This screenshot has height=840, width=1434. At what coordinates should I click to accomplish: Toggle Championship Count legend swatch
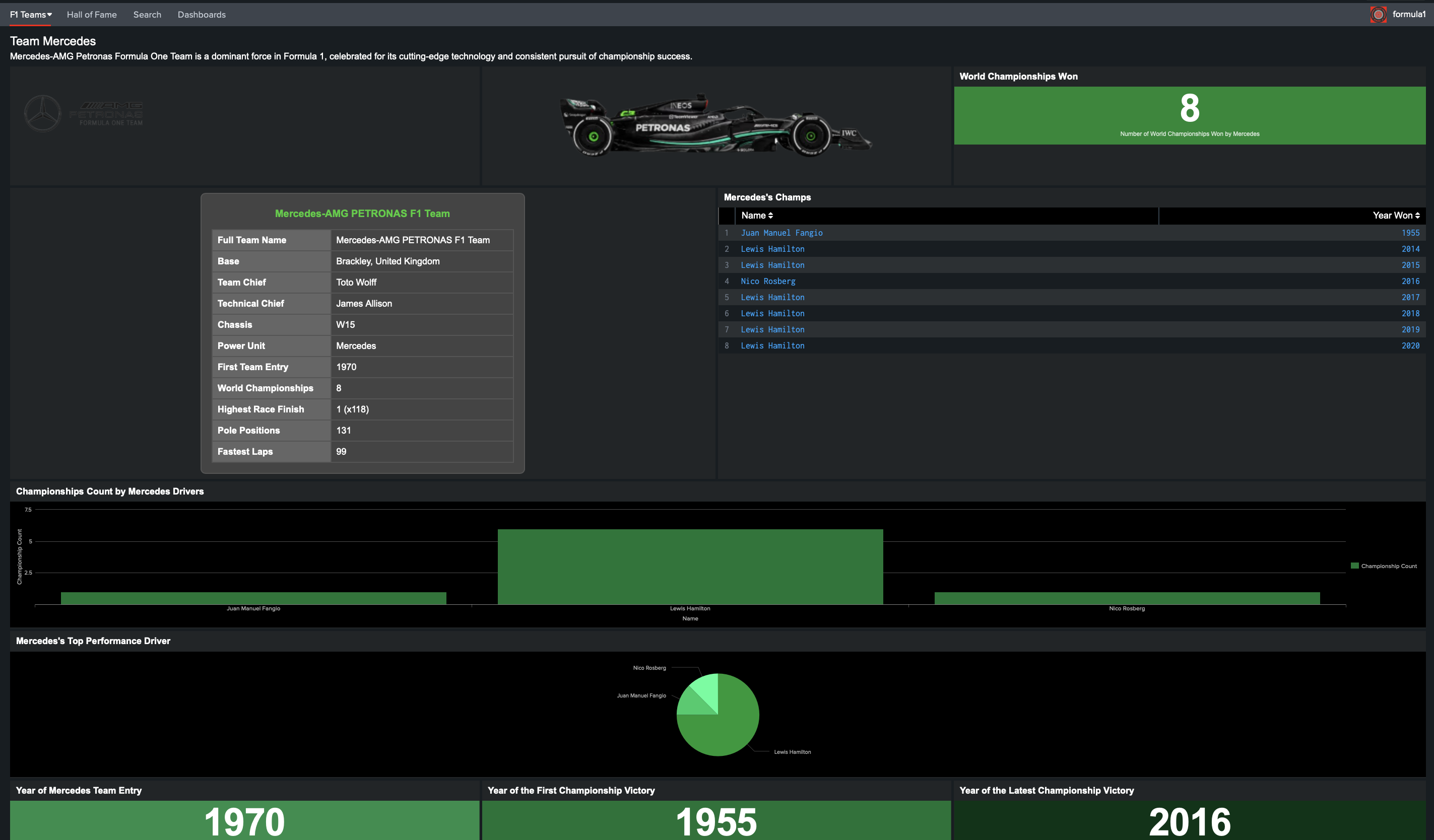coord(1354,566)
